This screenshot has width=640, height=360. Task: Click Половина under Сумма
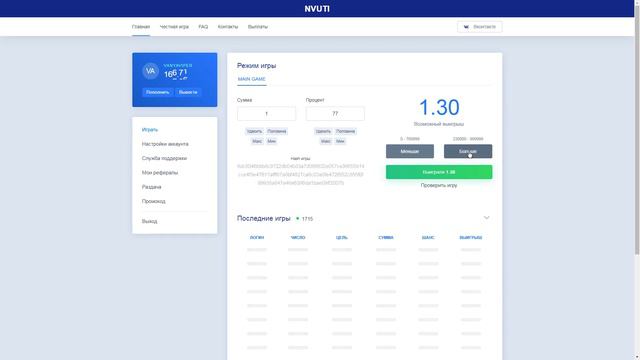tap(277, 131)
